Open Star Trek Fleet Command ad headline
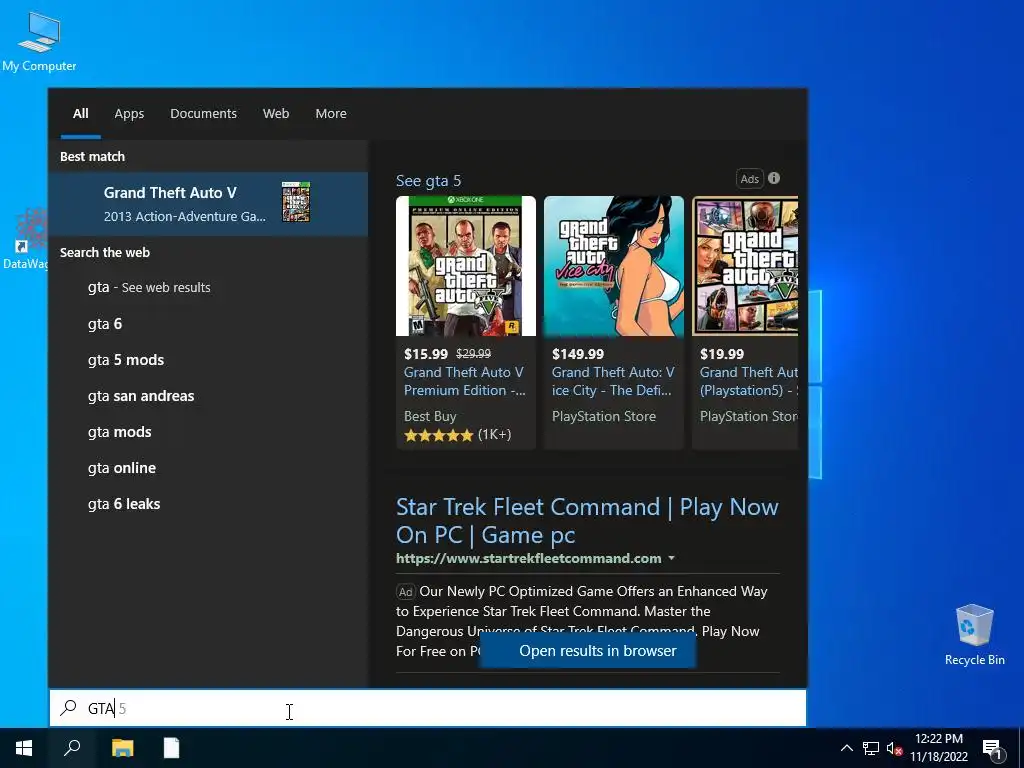Screen dimensions: 1024x768 [x=587, y=520]
